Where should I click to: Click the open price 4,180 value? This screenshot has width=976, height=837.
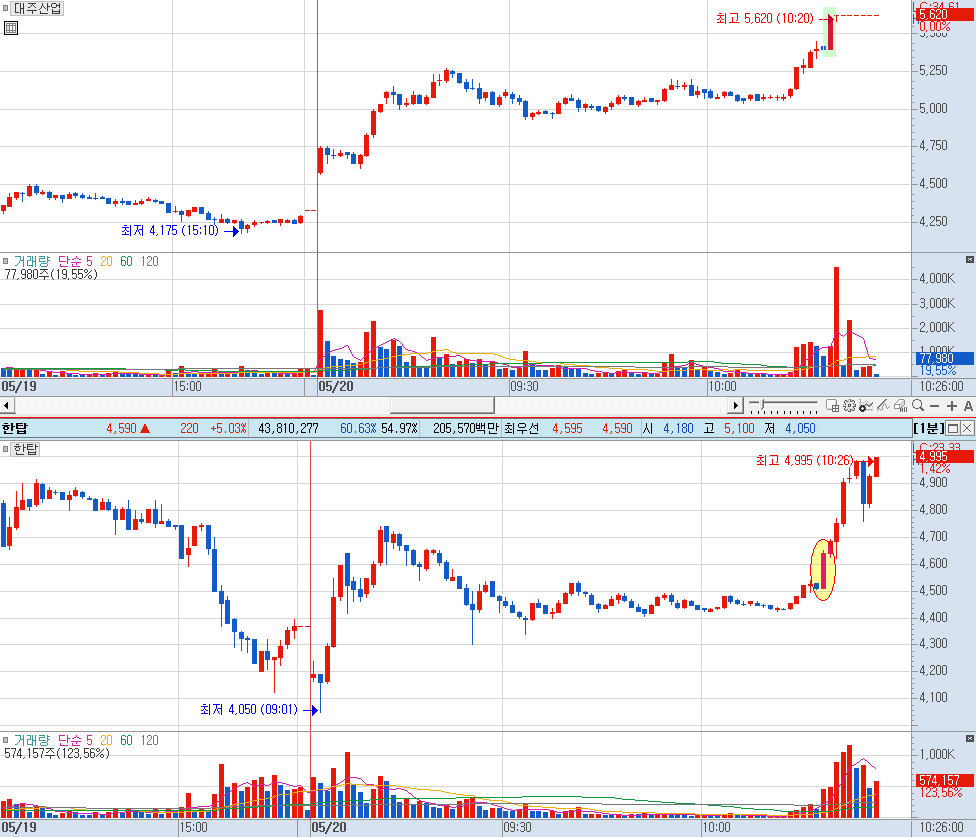click(x=678, y=428)
